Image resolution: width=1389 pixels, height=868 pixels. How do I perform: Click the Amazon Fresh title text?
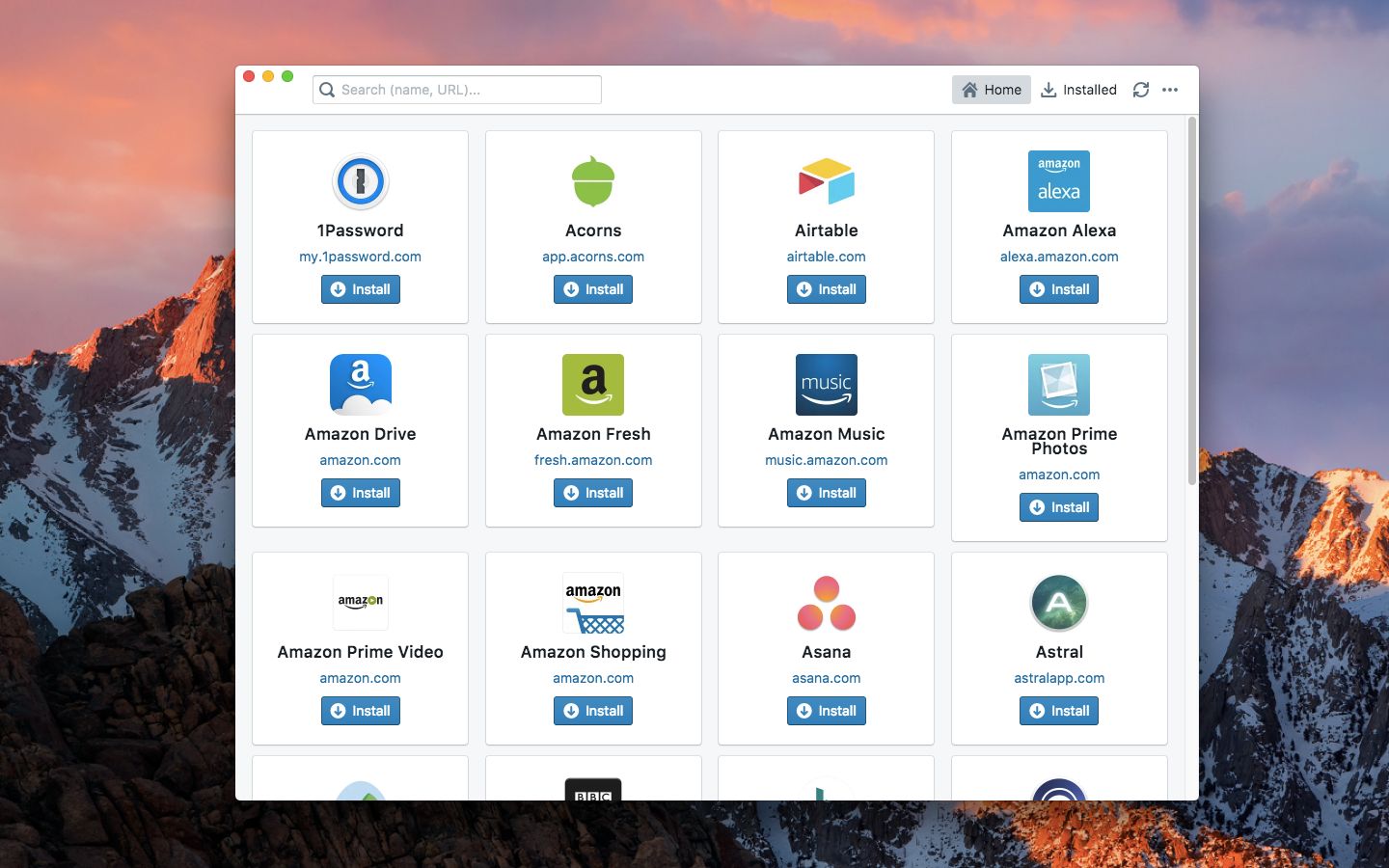593,434
